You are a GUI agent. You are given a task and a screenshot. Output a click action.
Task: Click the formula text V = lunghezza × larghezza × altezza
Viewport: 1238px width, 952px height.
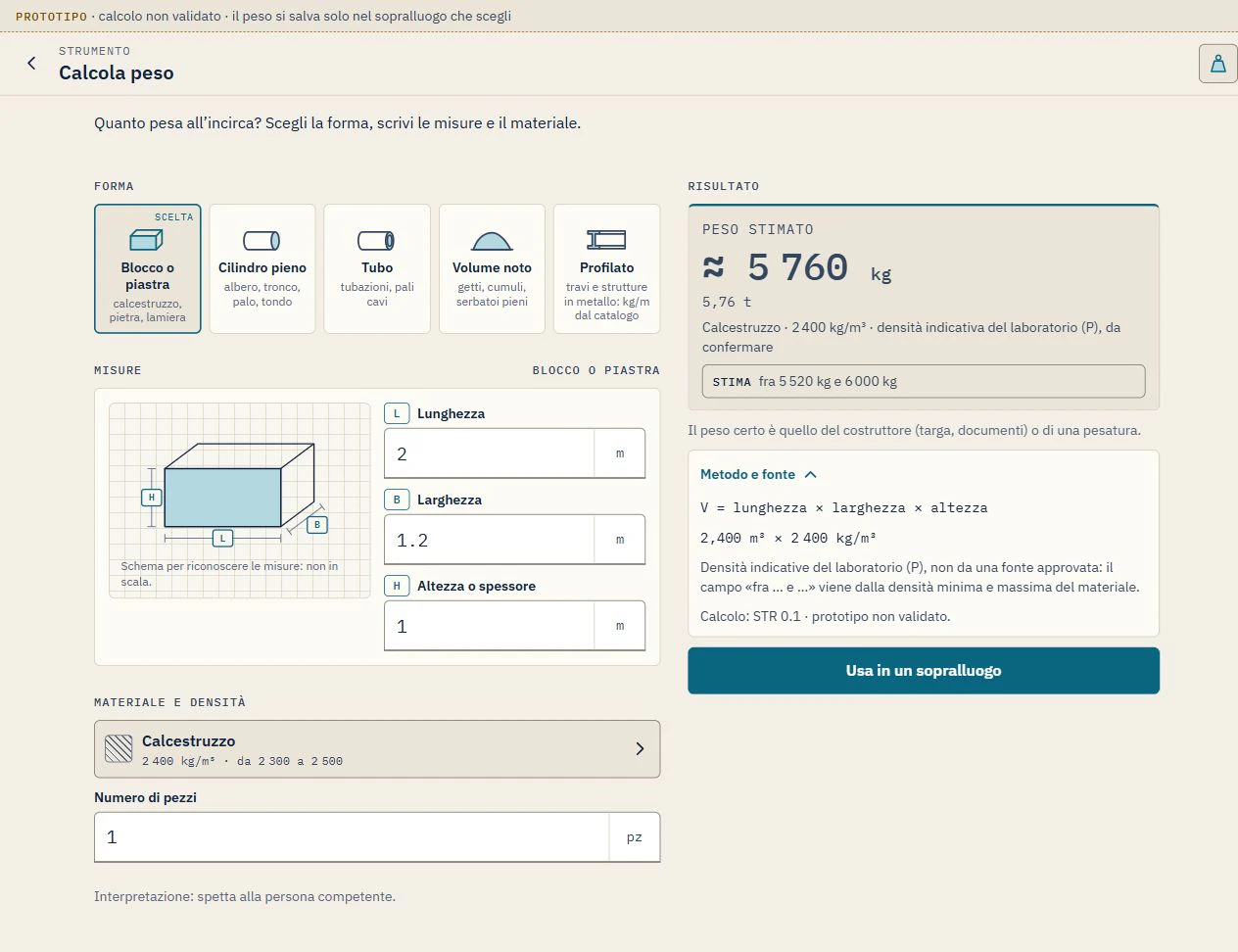click(844, 508)
